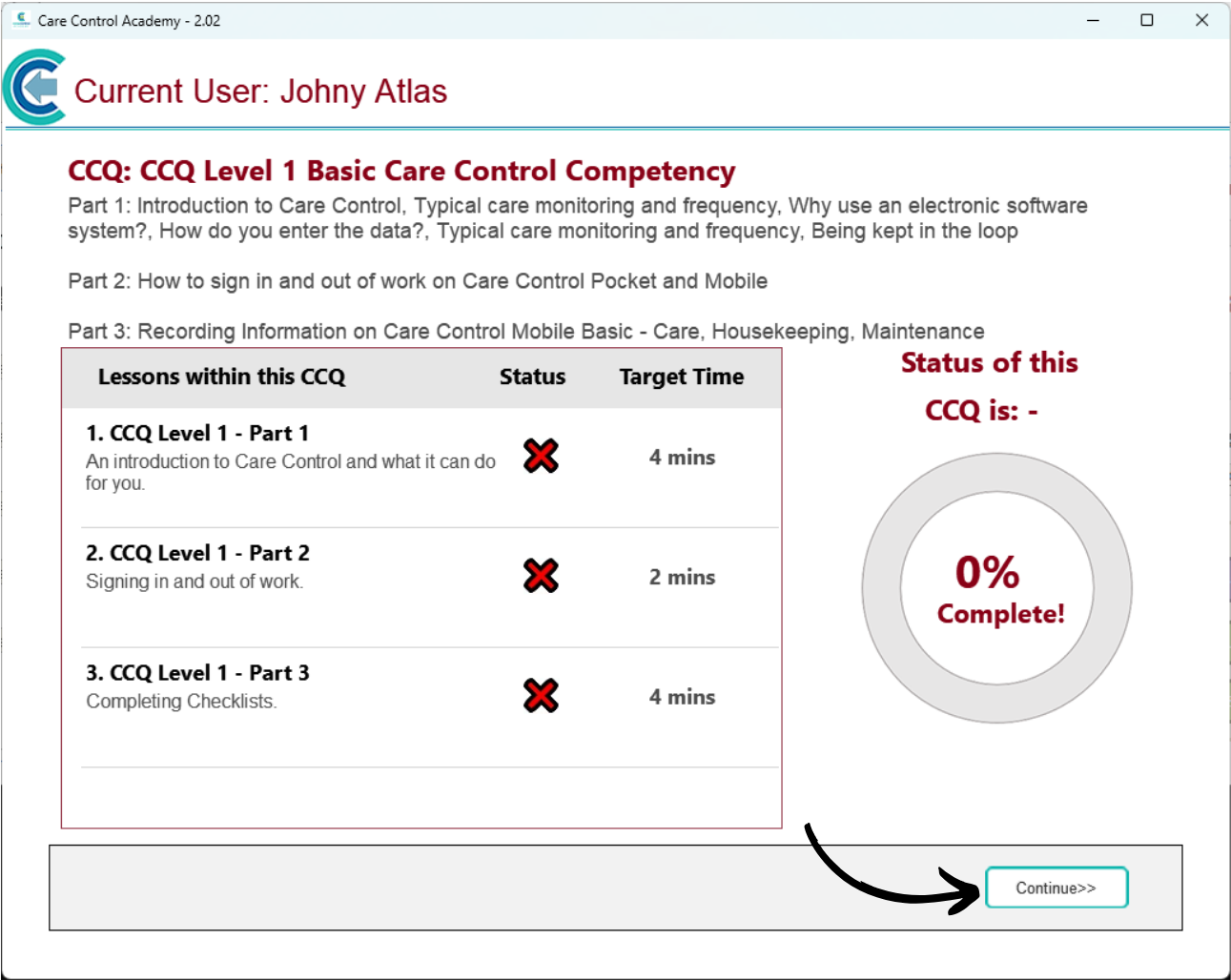Screen dimensions: 1231x980
Task: Click the Care Control back arrow logo
Action: [35, 89]
